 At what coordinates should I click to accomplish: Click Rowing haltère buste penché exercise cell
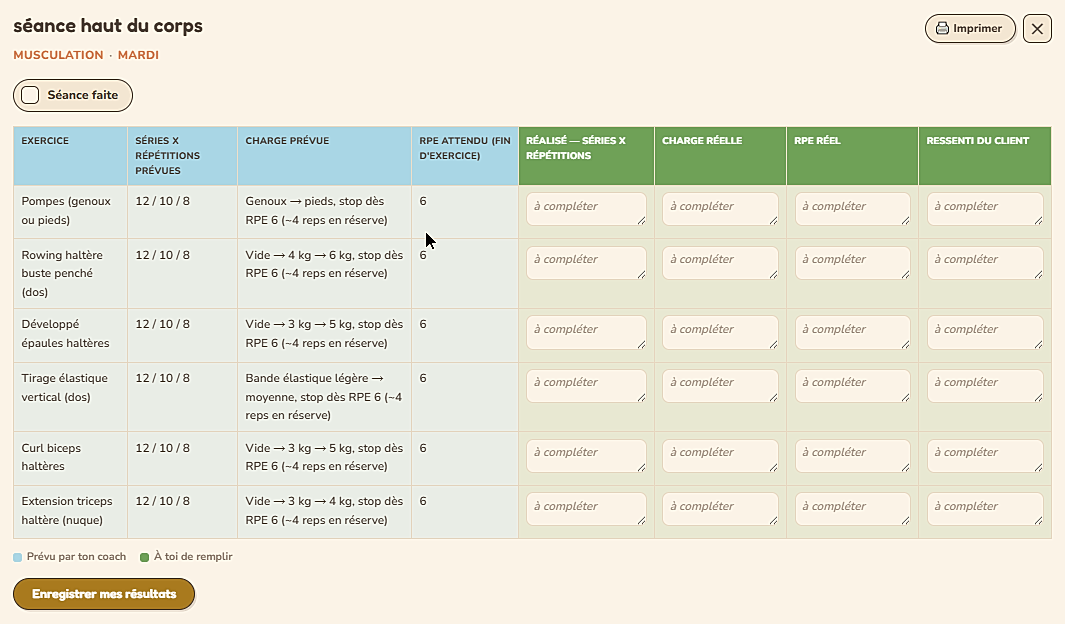click(x=71, y=274)
